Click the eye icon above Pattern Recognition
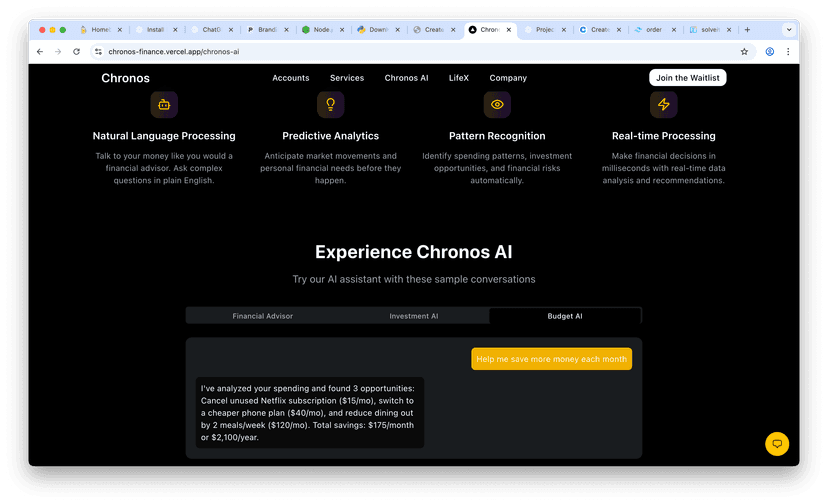This screenshot has height=504, width=828. tap(497, 105)
